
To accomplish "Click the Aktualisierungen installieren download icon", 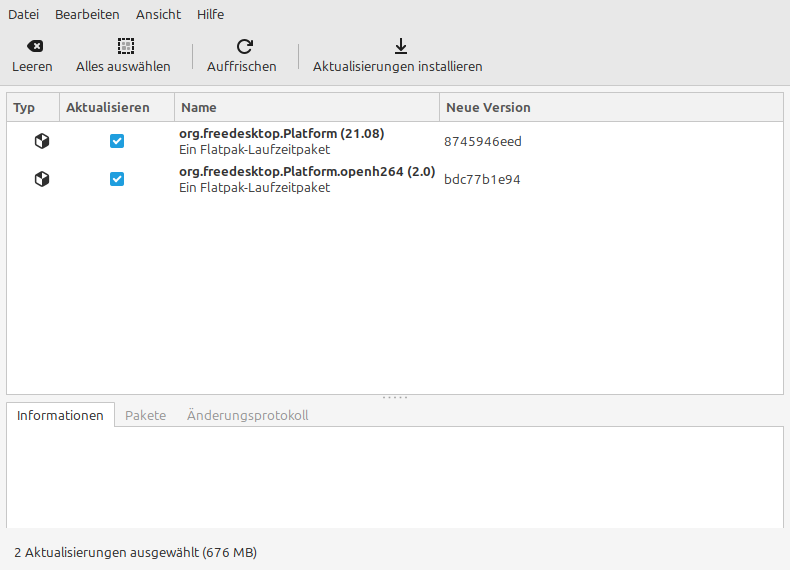I will coord(401,46).
